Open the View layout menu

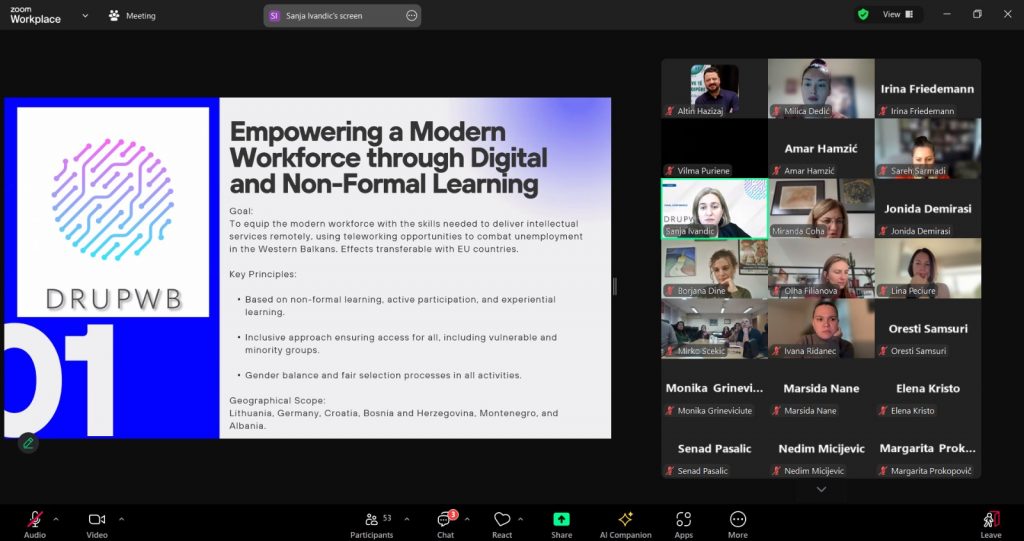[x=896, y=15]
